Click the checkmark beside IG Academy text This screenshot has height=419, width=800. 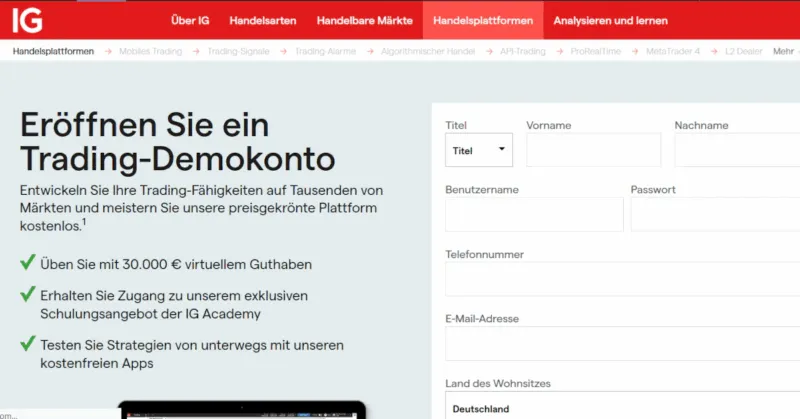[28, 294]
